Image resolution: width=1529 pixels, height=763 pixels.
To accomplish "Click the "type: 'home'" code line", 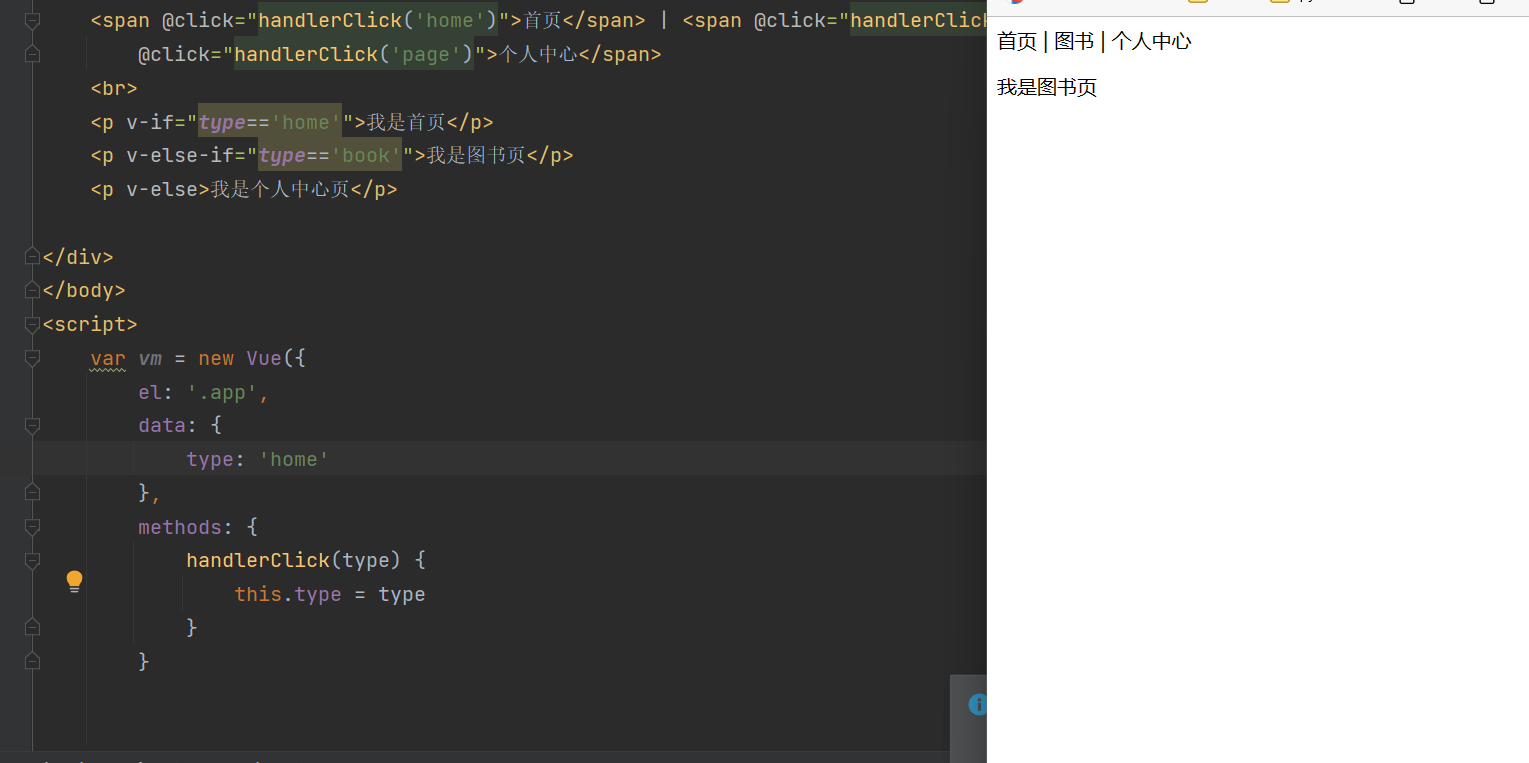I will 258,460.
